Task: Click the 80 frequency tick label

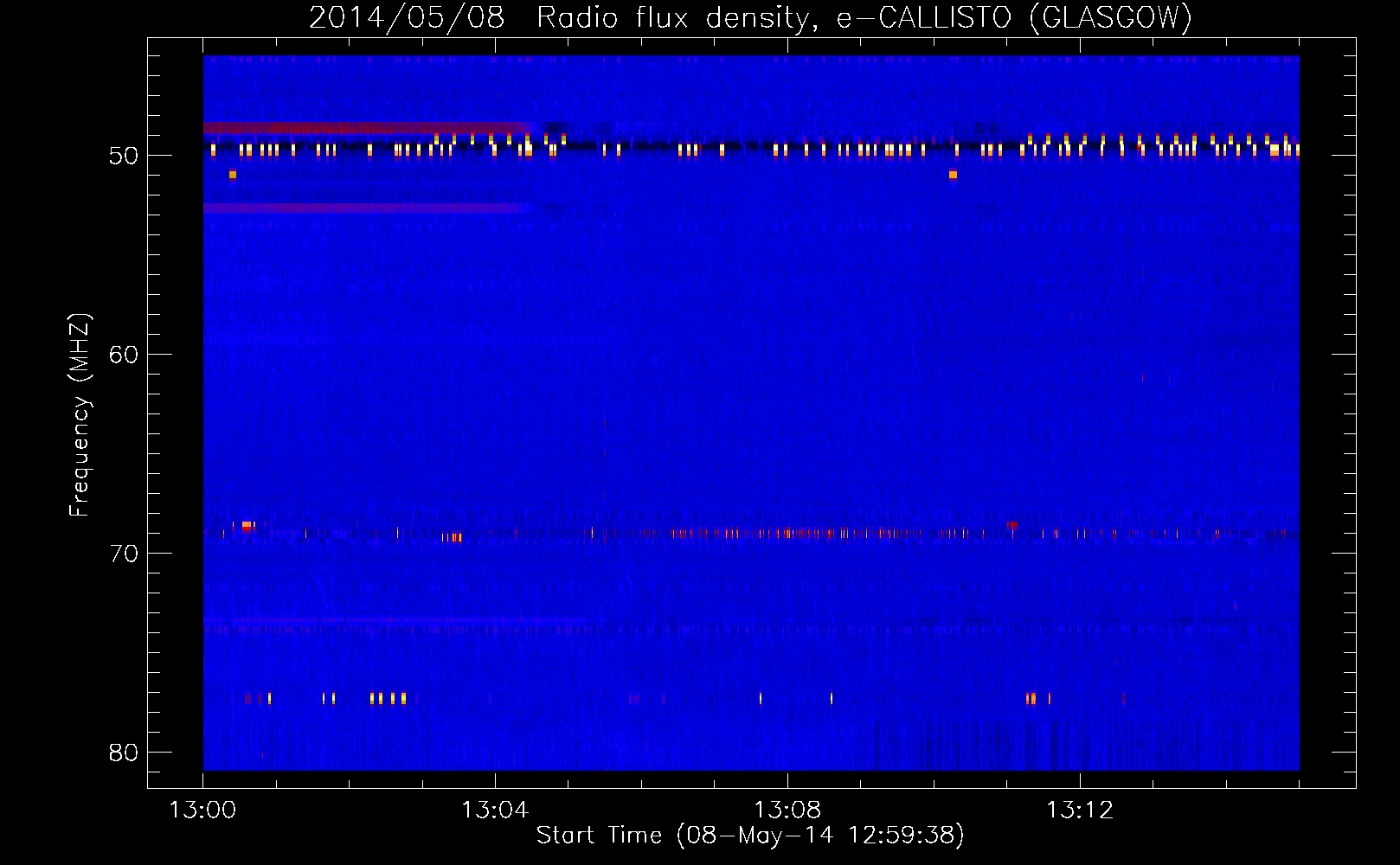Action: pos(124,753)
